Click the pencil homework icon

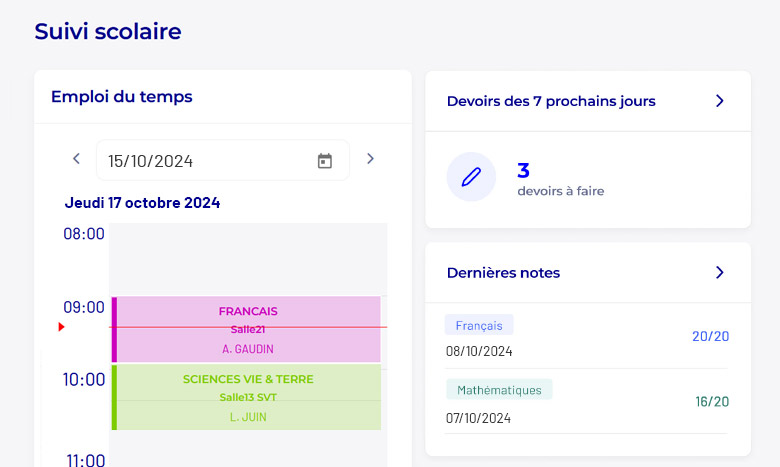click(471, 177)
